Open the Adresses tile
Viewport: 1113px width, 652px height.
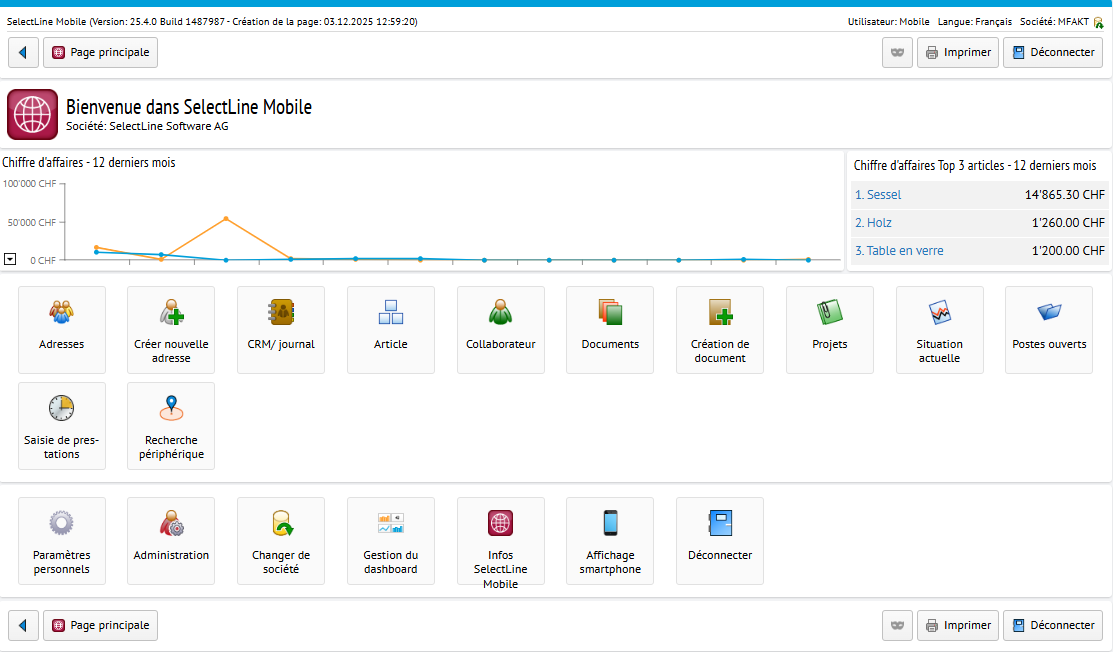coord(62,329)
